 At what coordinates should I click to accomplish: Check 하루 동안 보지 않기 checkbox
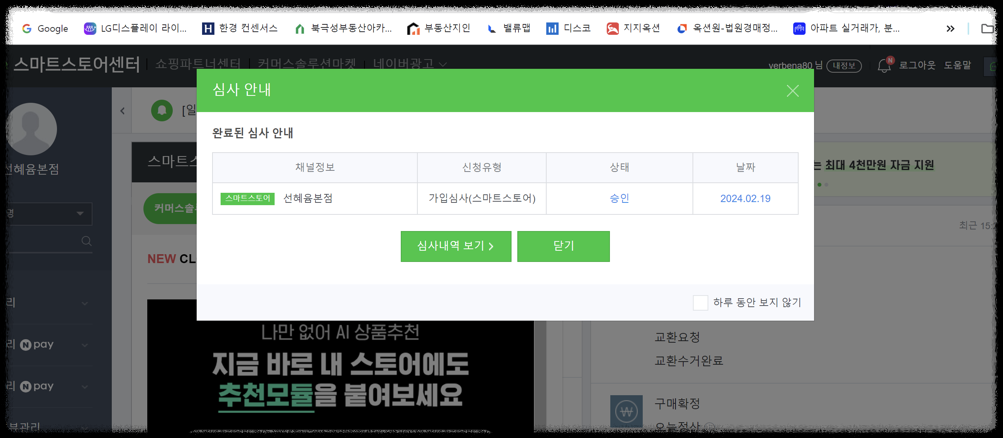[x=700, y=302]
